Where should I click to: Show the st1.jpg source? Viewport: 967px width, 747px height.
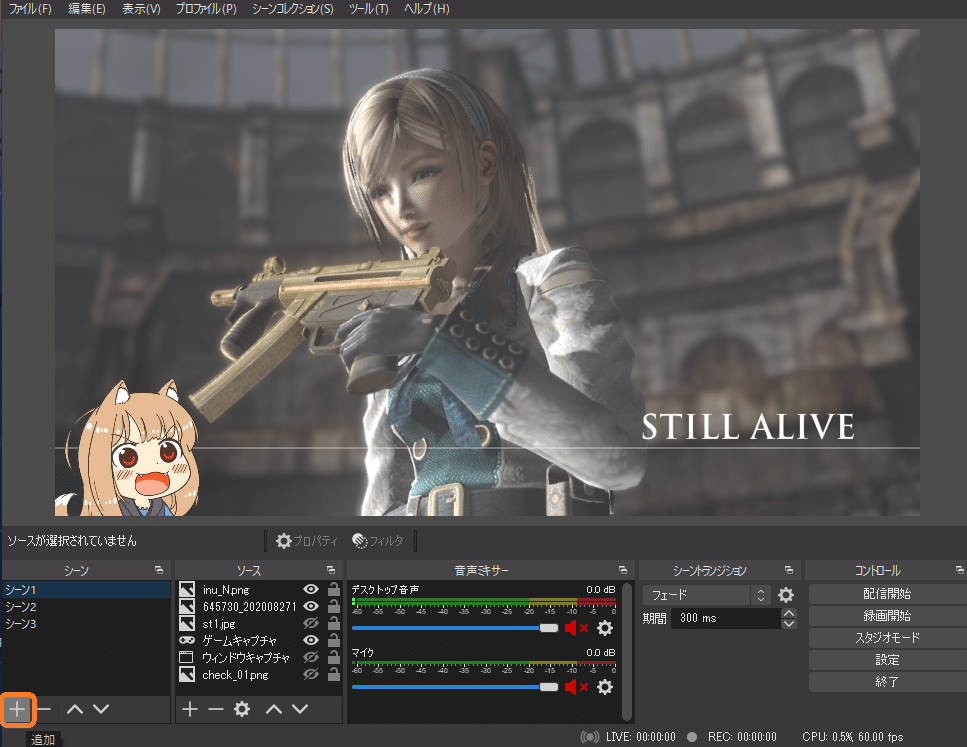point(311,624)
